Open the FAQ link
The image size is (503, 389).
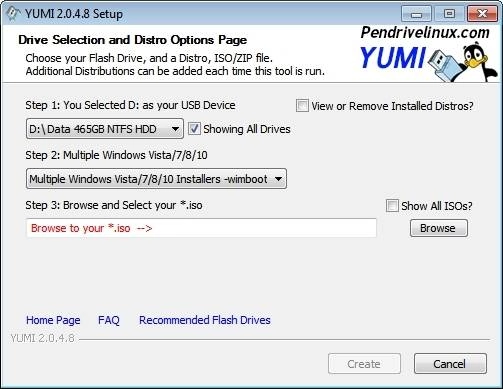[109, 320]
